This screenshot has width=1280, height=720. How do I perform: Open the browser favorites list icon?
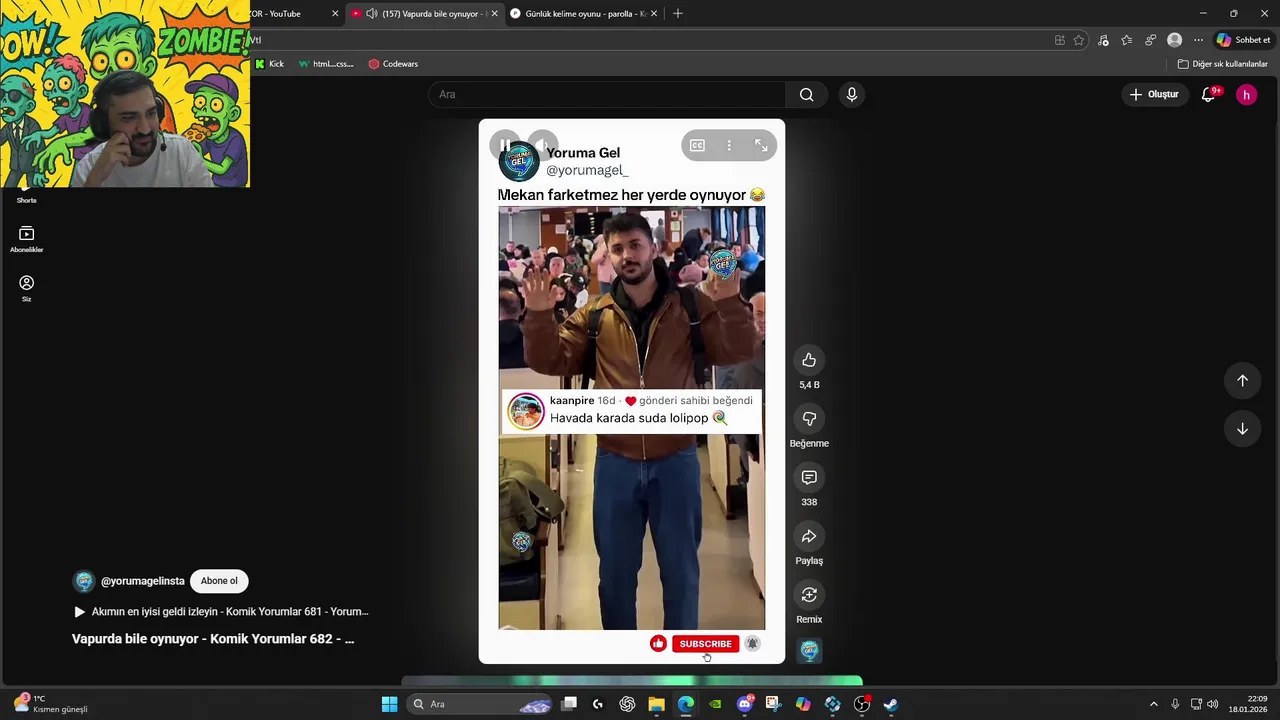[x=1127, y=40]
